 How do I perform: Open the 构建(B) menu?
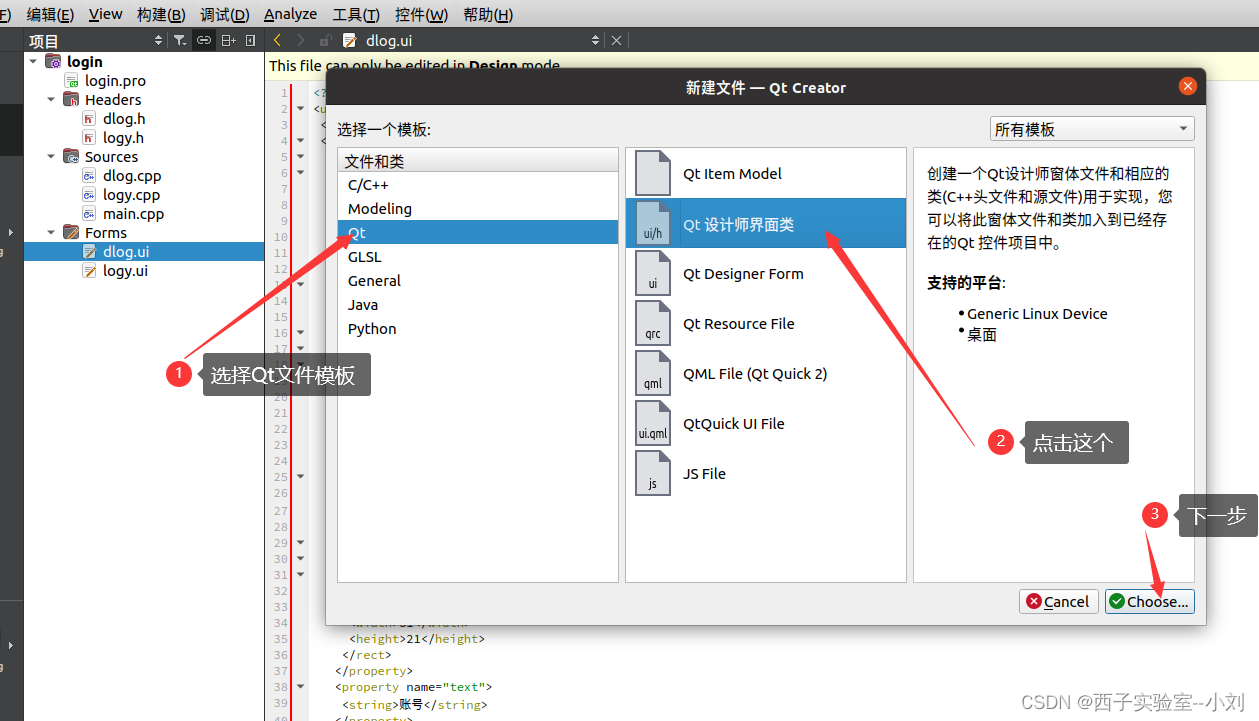[x=161, y=14]
